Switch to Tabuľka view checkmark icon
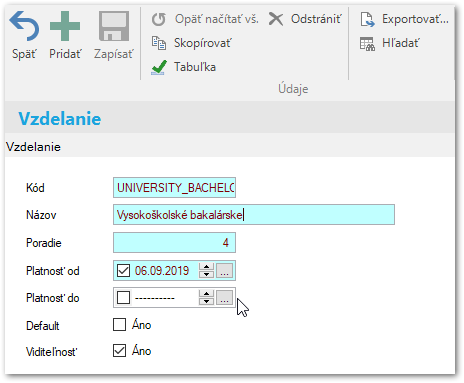The height and width of the screenshot is (383, 464). tap(159, 67)
